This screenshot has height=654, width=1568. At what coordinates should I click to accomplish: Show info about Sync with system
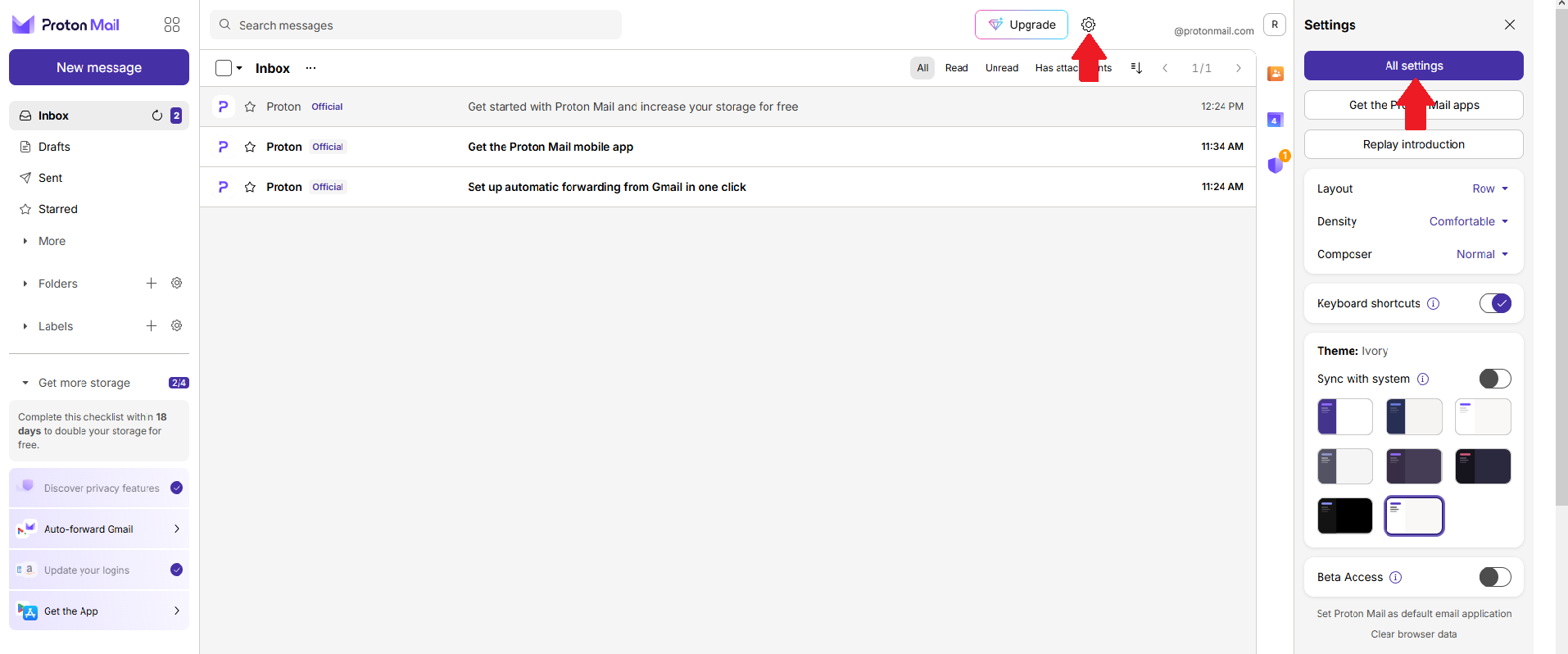1423,379
